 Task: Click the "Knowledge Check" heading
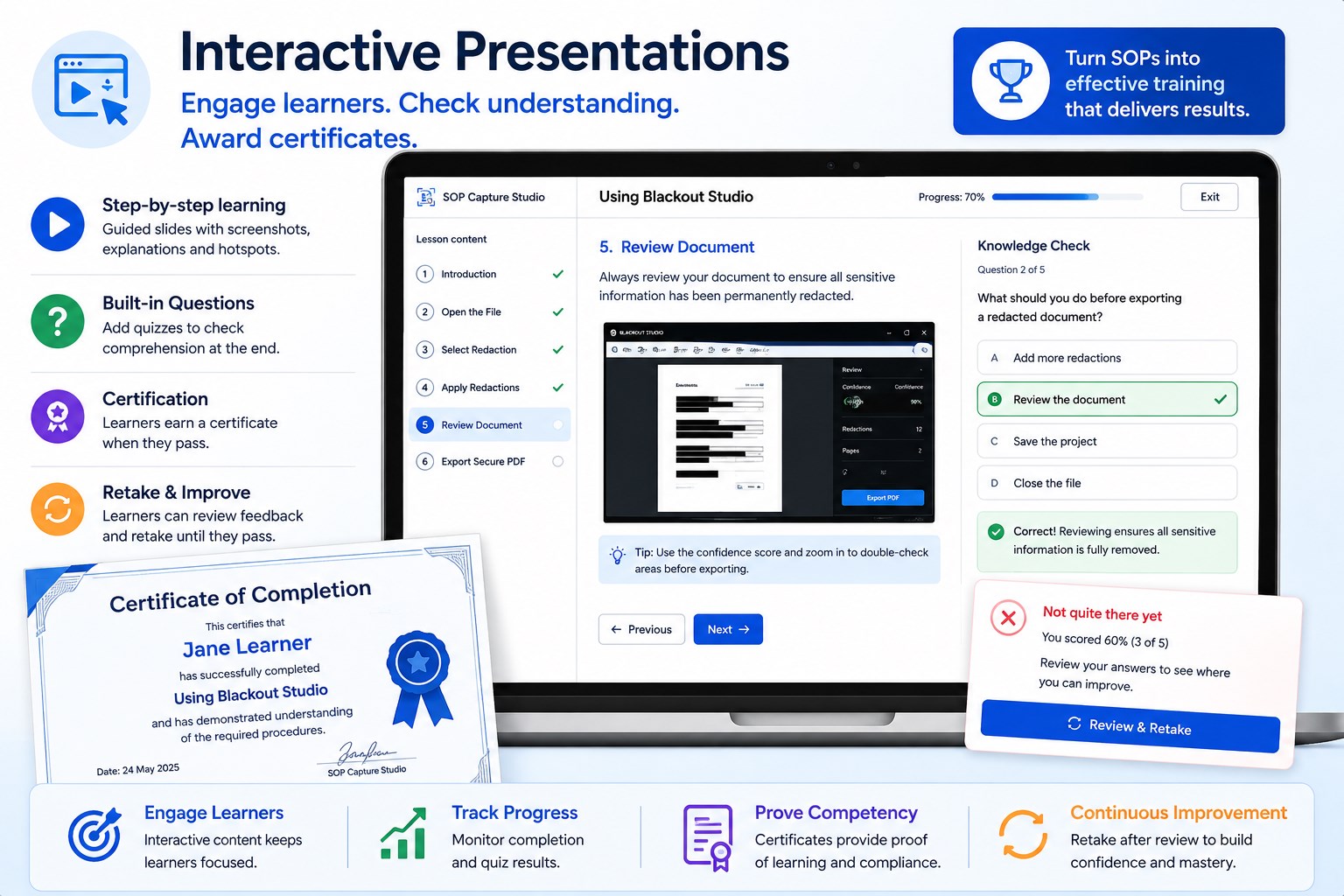1033,246
